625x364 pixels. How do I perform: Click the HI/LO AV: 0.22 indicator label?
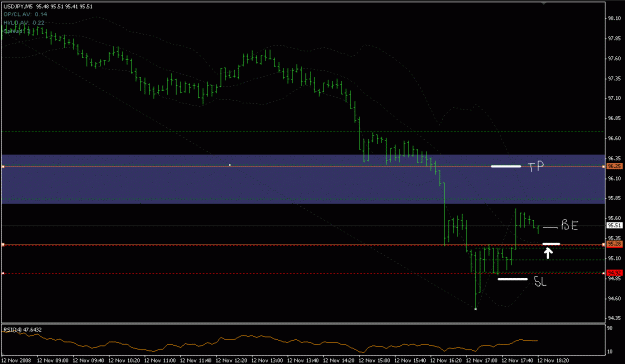tap(24, 23)
